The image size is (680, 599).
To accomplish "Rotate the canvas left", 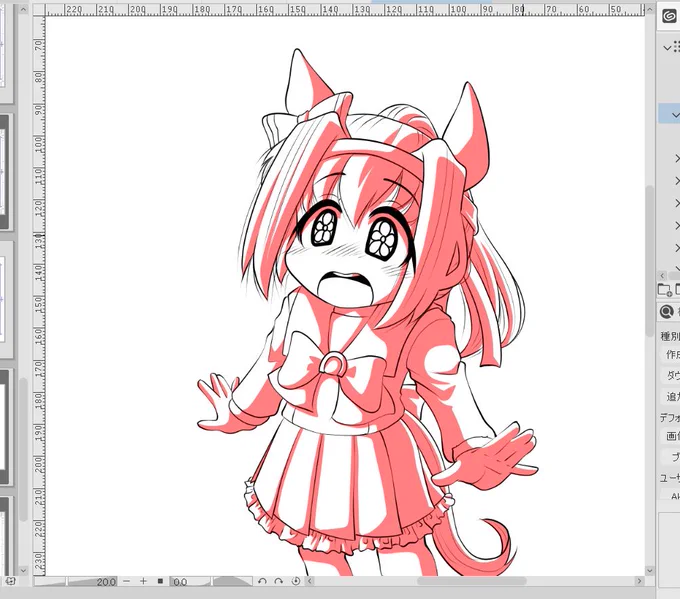I will click(x=262, y=581).
